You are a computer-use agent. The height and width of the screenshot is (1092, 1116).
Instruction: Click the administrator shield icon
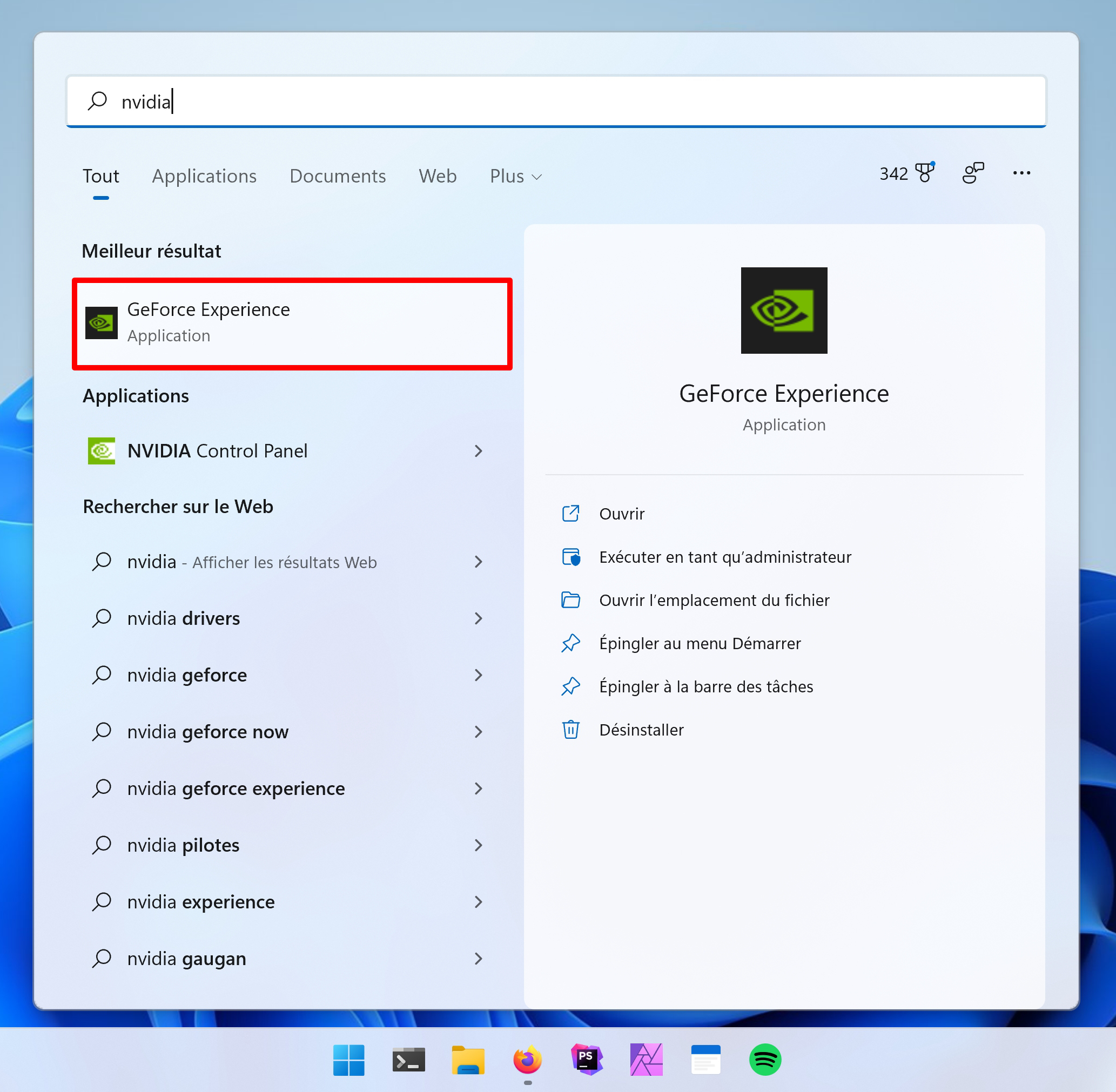570,557
